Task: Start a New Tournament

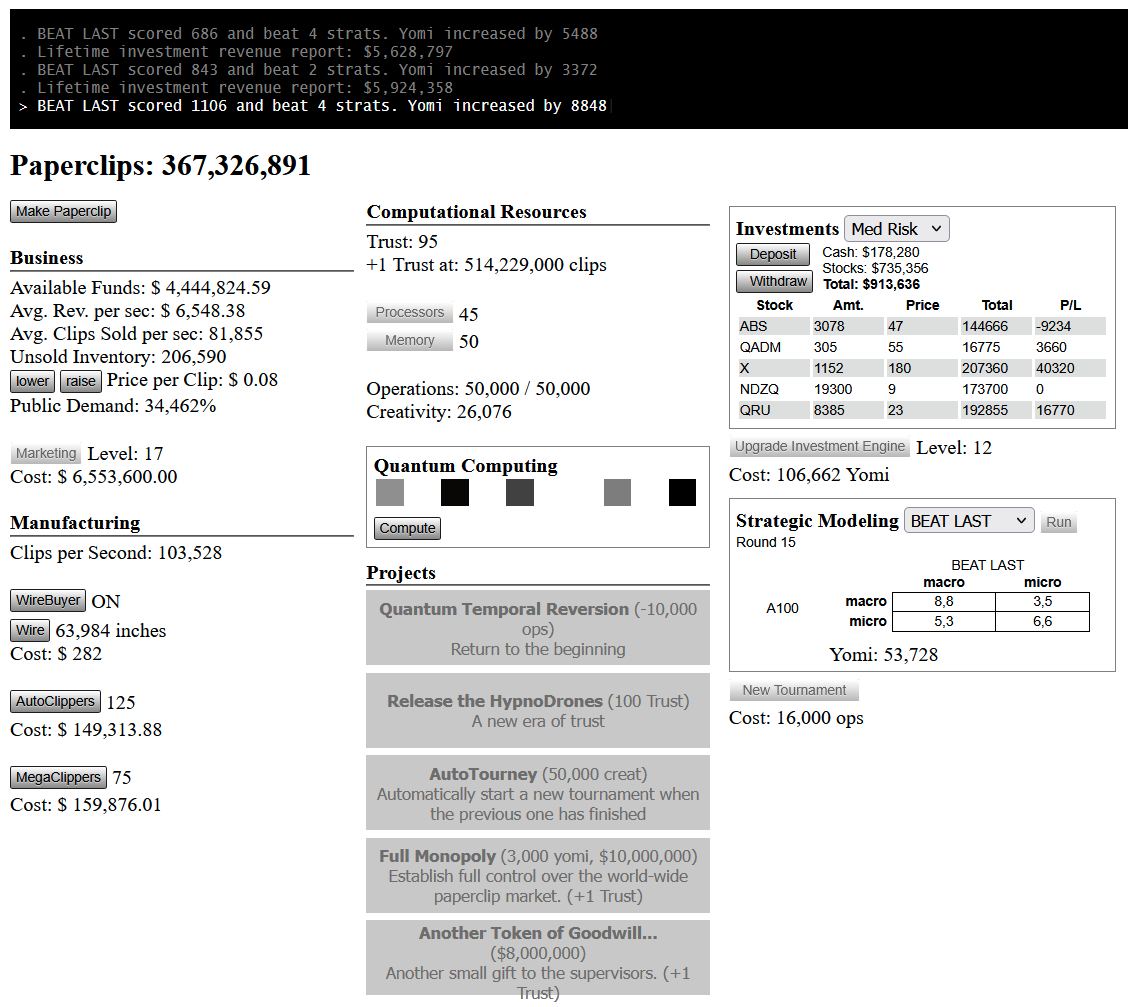Action: tap(794, 690)
